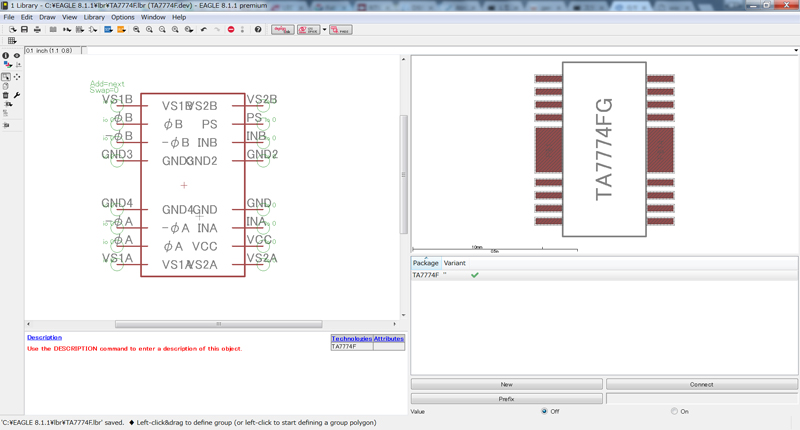Expand the arrow beside PCB service button
The image size is (800, 430).
click(324, 30)
